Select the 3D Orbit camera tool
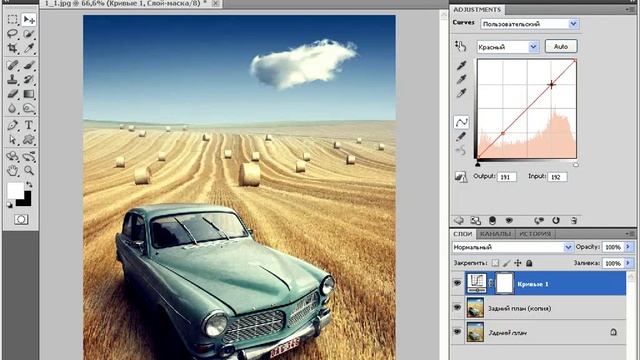Image resolution: width=640 pixels, height=360 pixels. click(x=29, y=156)
